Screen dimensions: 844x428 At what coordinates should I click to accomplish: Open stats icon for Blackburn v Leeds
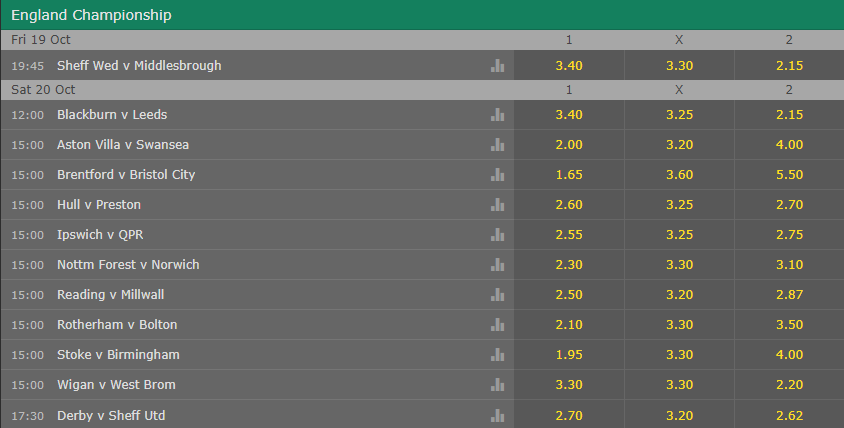tap(497, 115)
